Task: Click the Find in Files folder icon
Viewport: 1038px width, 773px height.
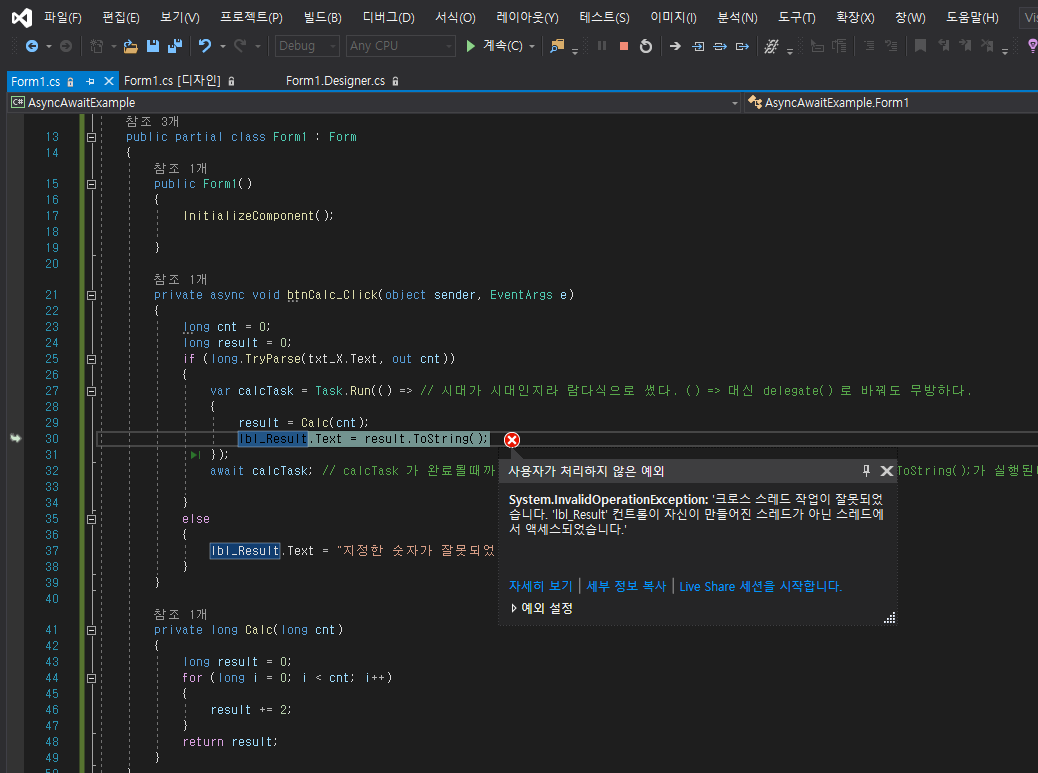Action: (x=557, y=46)
